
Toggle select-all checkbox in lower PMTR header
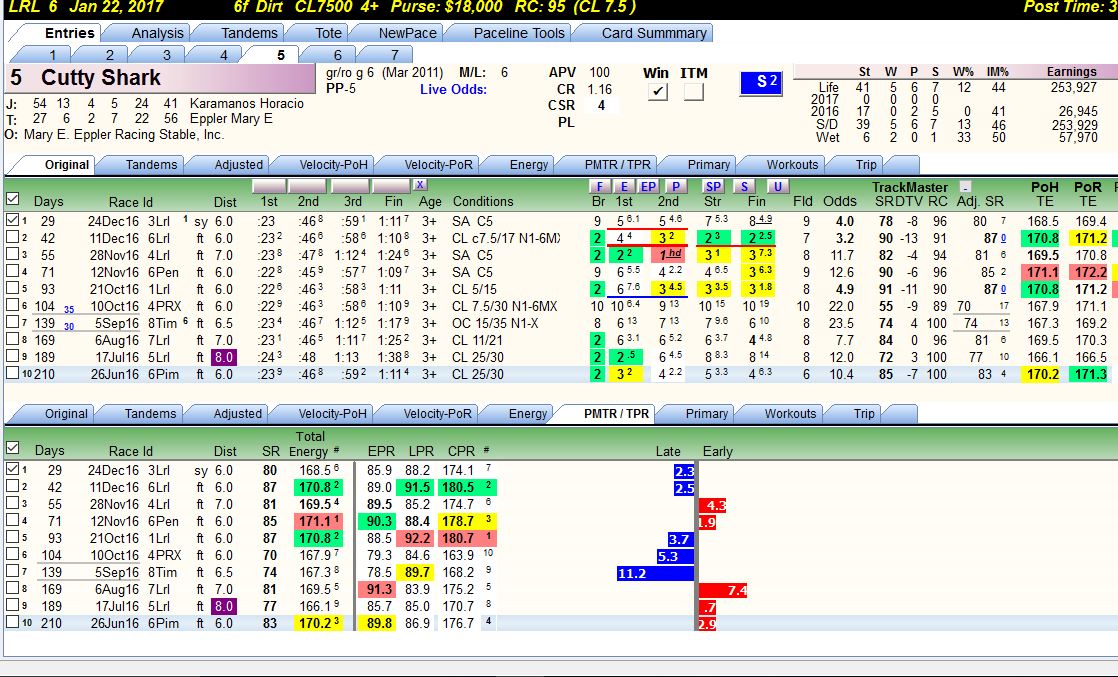pos(12,448)
